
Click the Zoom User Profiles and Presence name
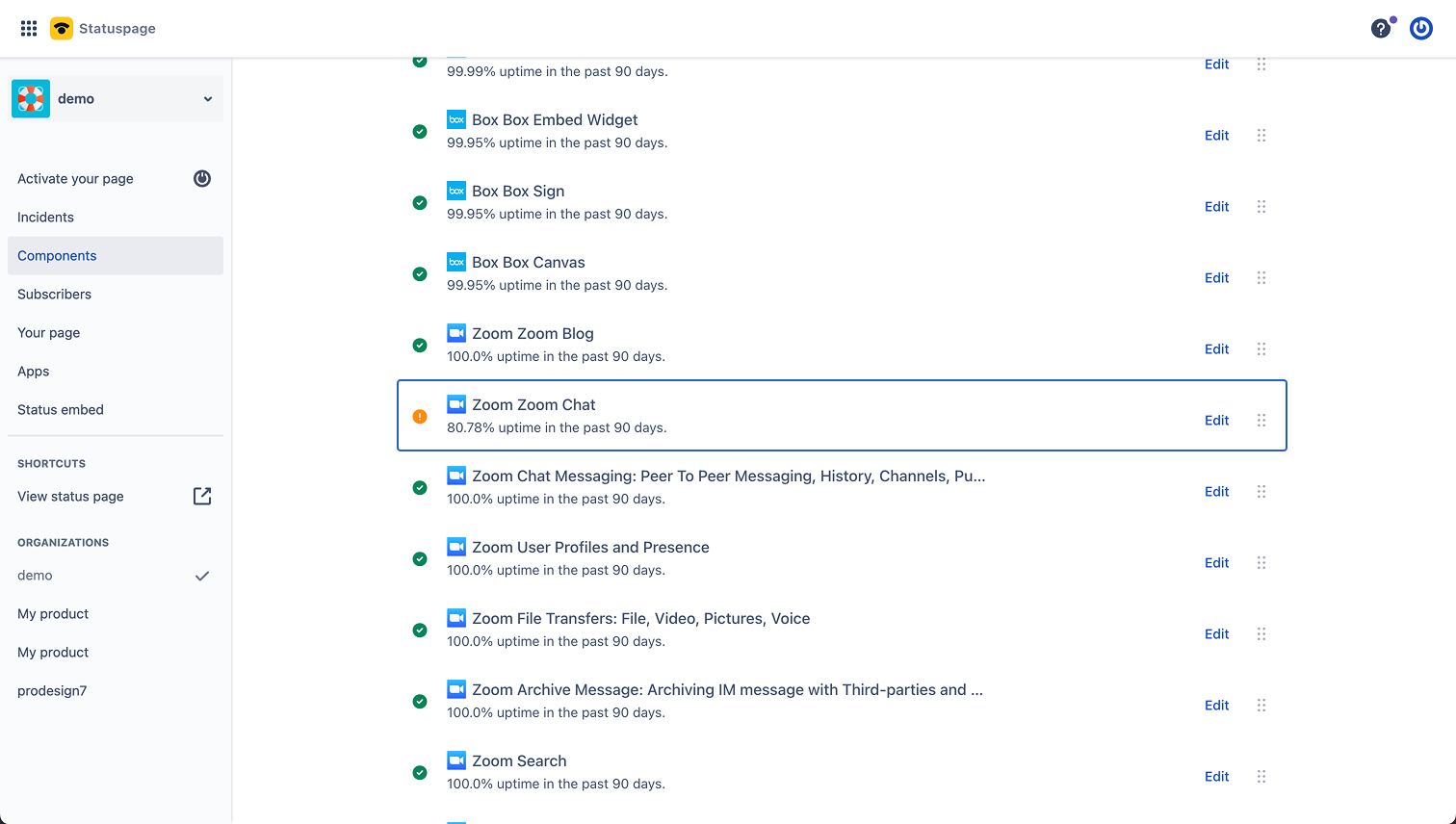pyautogui.click(x=590, y=548)
